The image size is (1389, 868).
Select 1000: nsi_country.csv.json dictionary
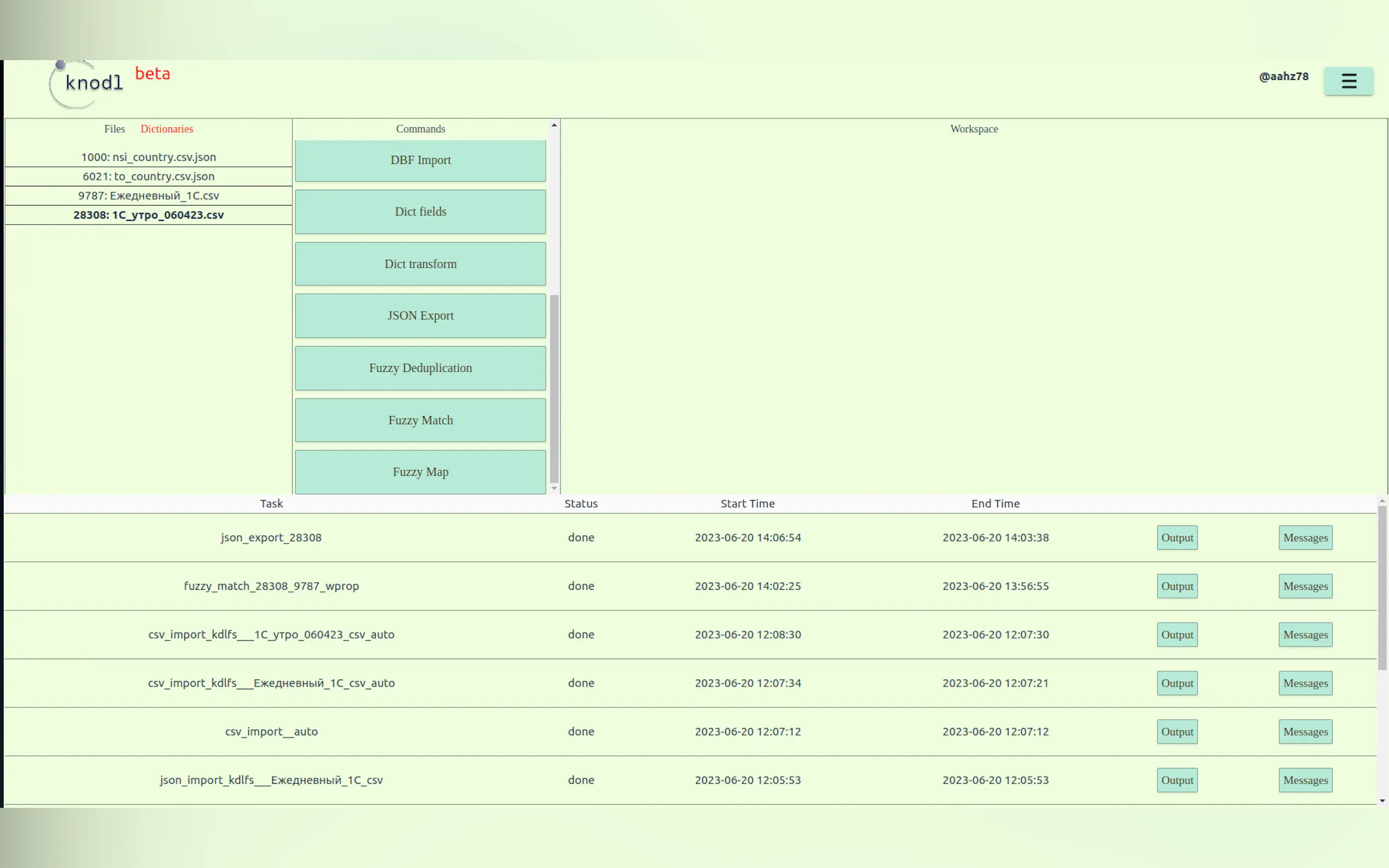[x=148, y=157]
